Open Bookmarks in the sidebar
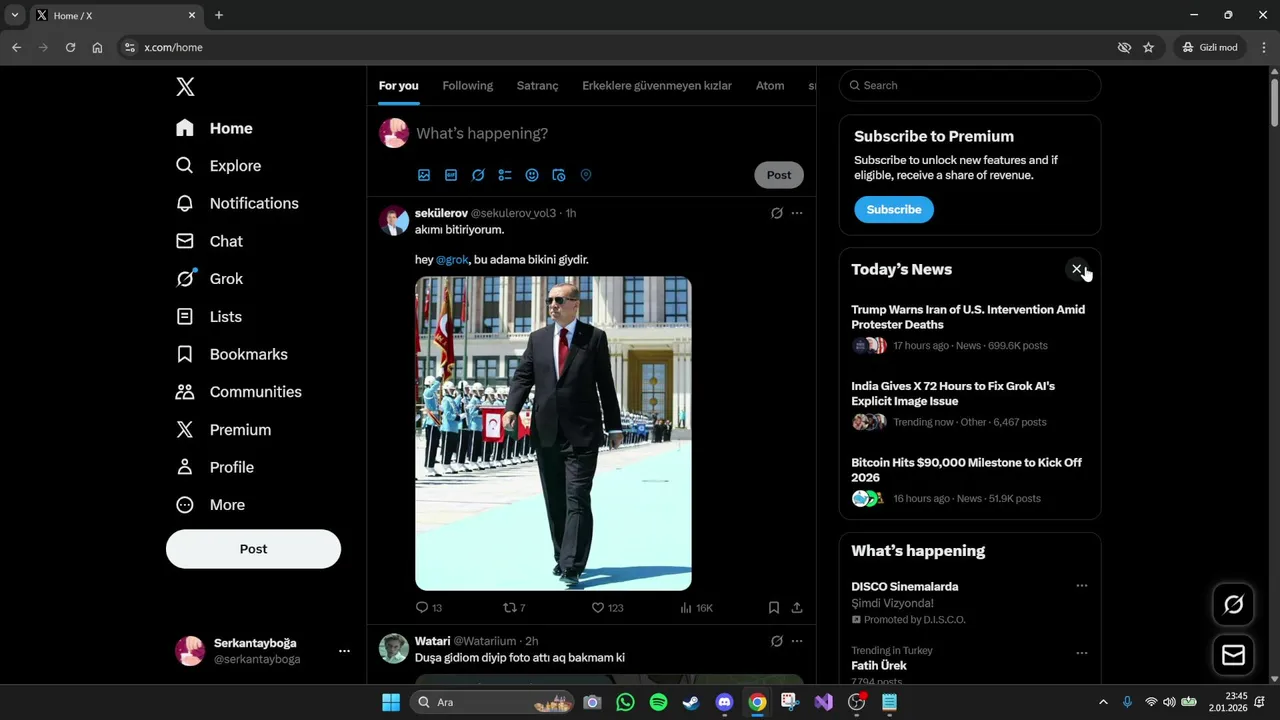This screenshot has height=720, width=1280. (232, 354)
